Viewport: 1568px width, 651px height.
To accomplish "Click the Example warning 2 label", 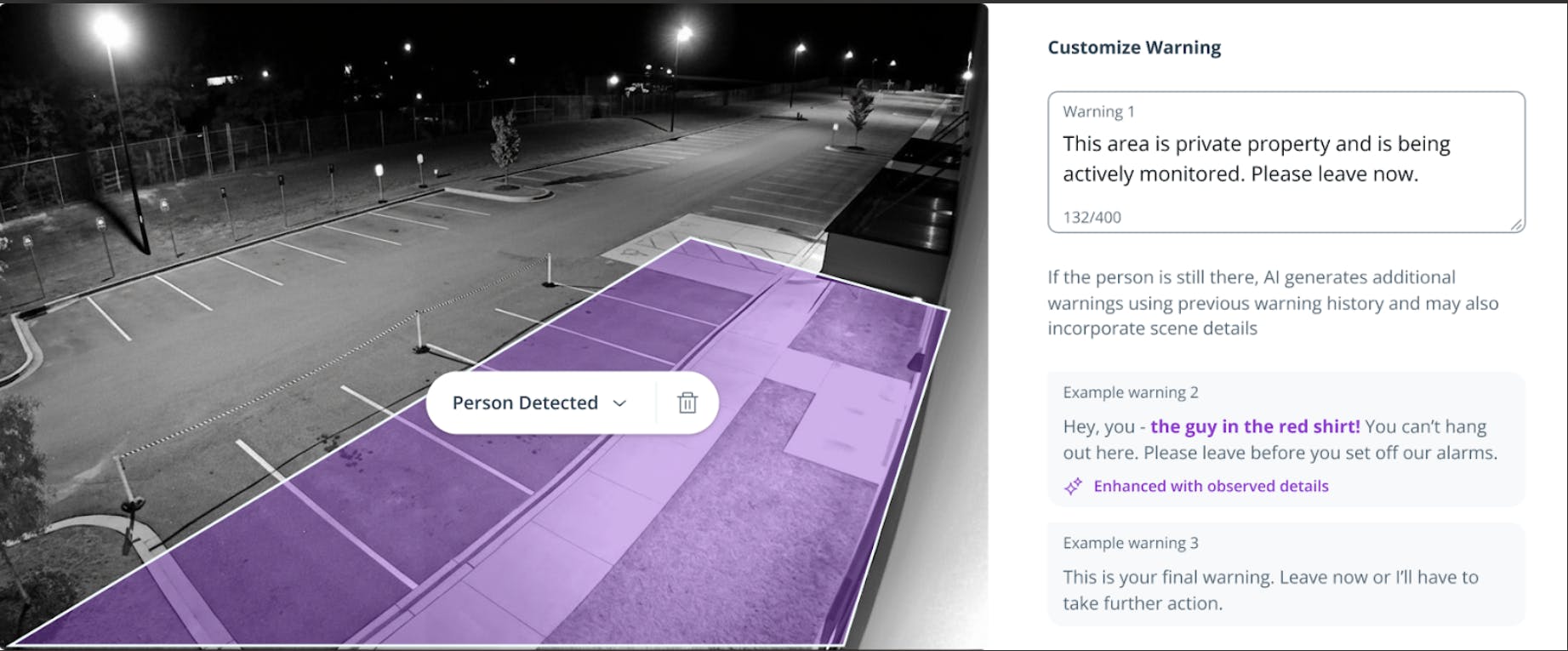I will pyautogui.click(x=1130, y=392).
